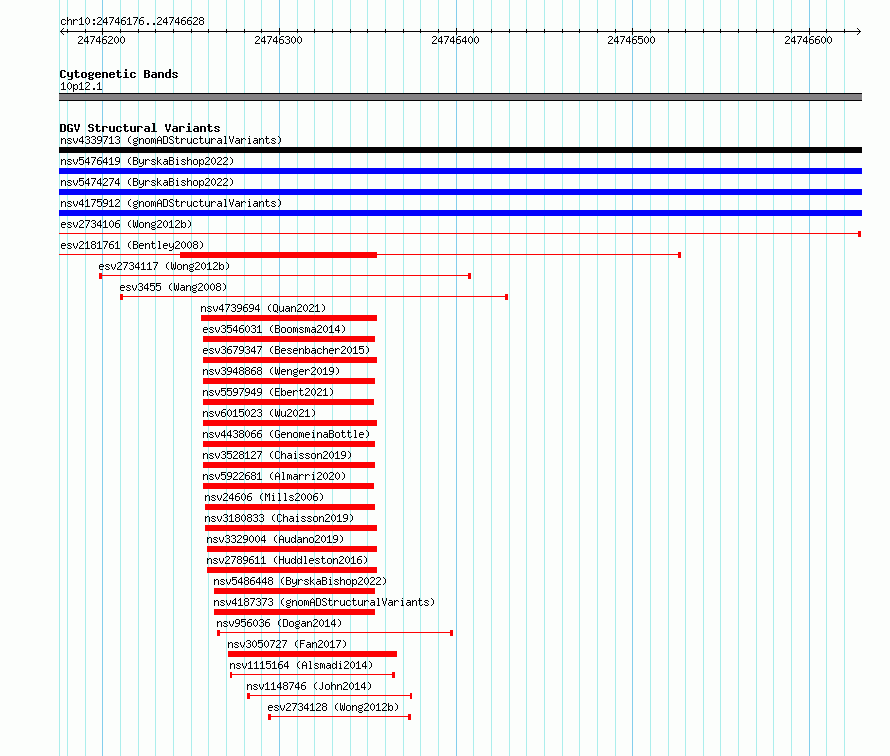
Task: Click the red nsv3050727 variant bar
Action: click(313, 654)
